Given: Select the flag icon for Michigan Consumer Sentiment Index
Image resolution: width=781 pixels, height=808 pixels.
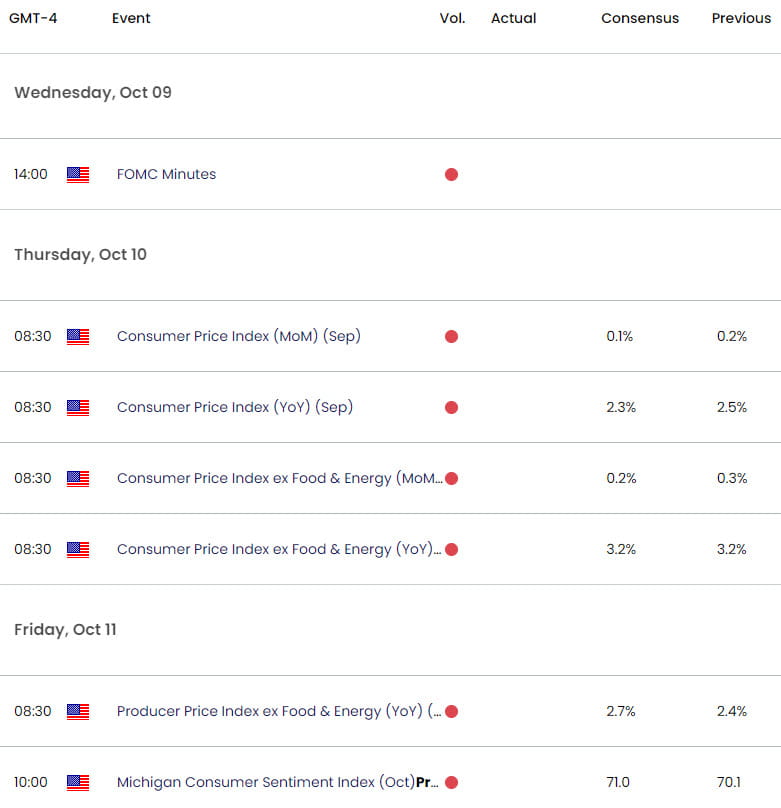Looking at the screenshot, I should [x=78, y=782].
